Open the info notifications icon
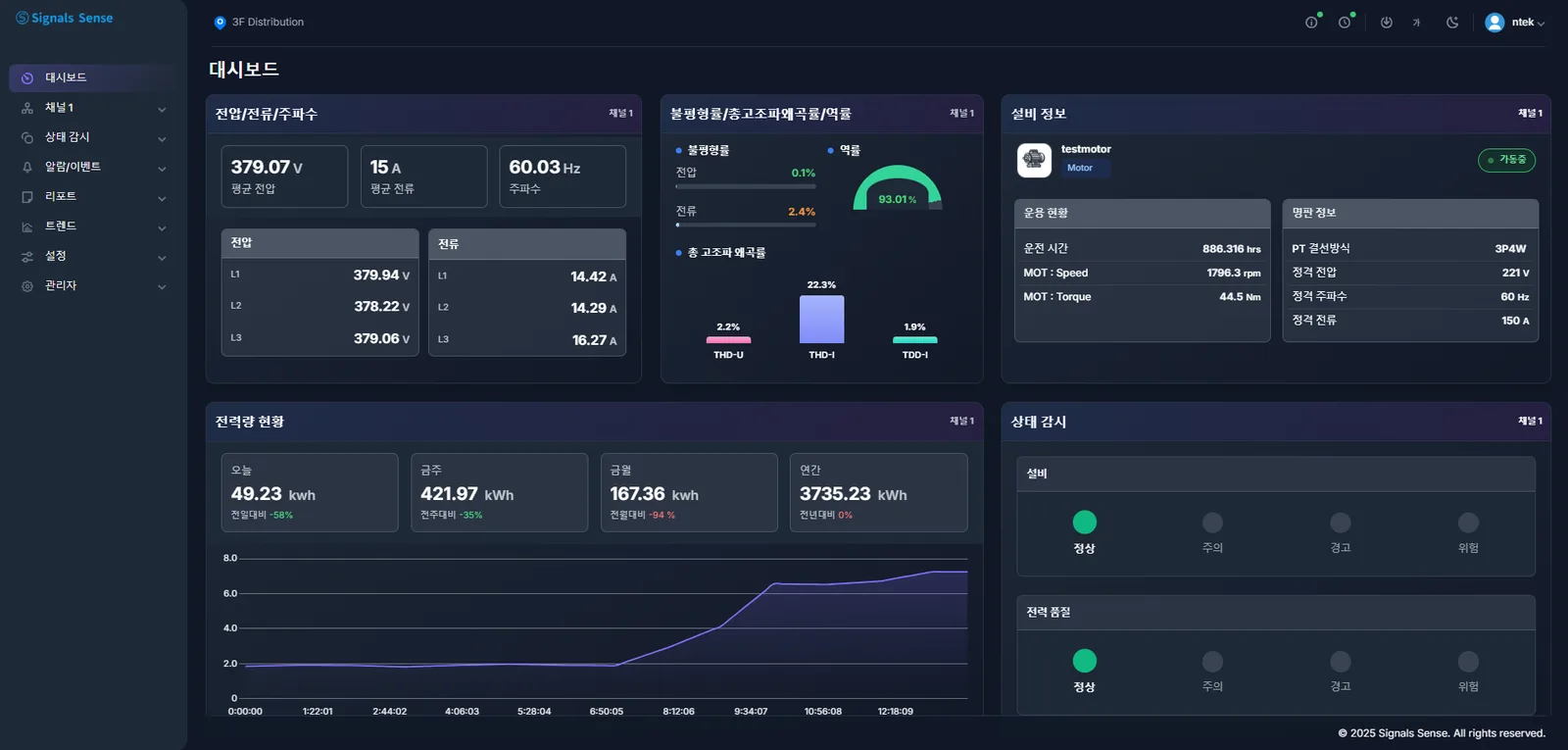 pyautogui.click(x=1311, y=23)
